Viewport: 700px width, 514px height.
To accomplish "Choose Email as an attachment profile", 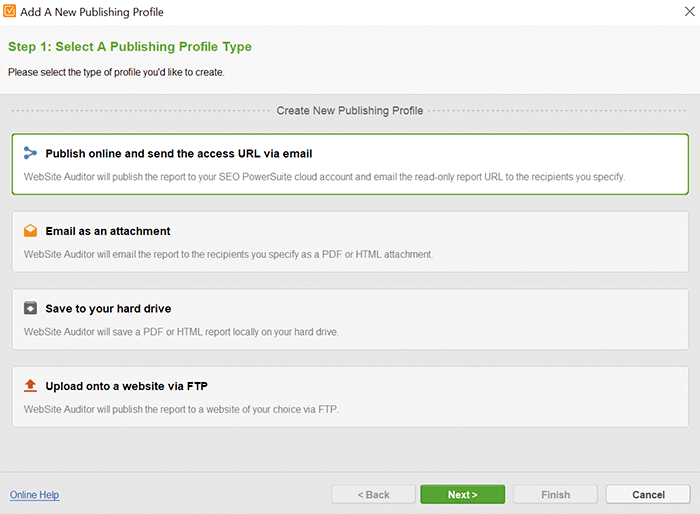I will (x=350, y=242).
